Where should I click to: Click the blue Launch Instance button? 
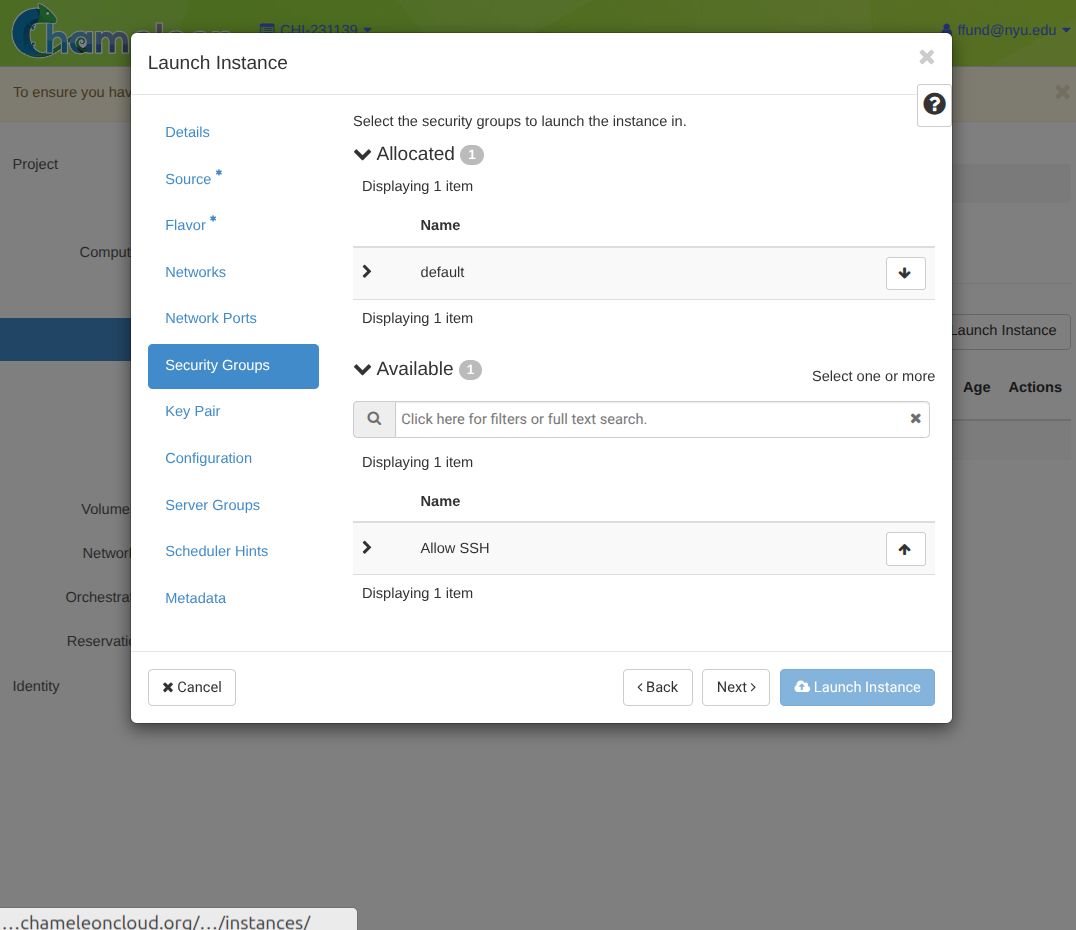click(x=857, y=687)
